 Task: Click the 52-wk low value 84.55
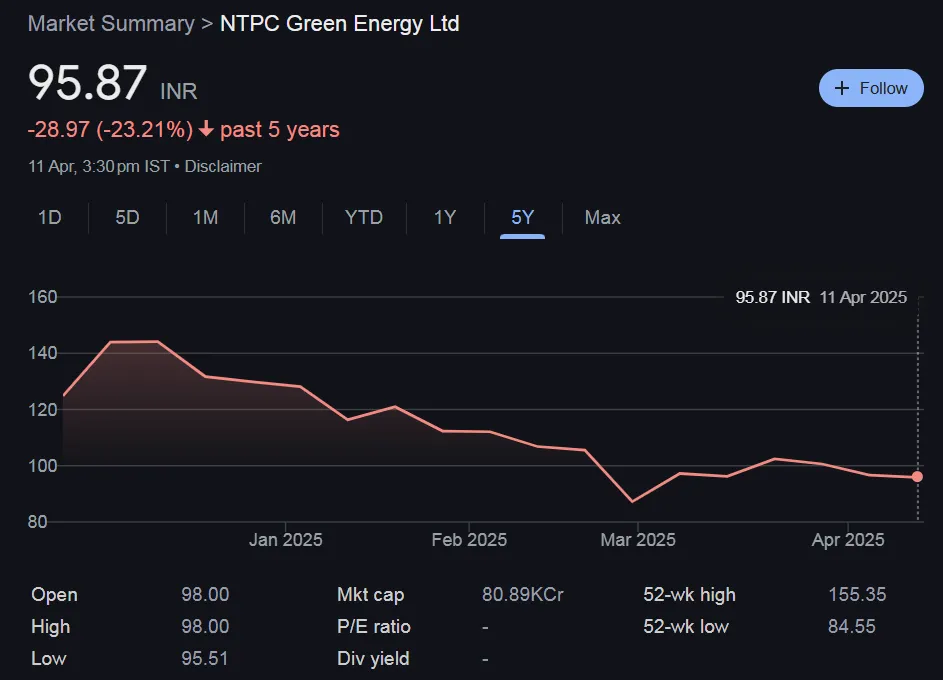[x=852, y=626]
